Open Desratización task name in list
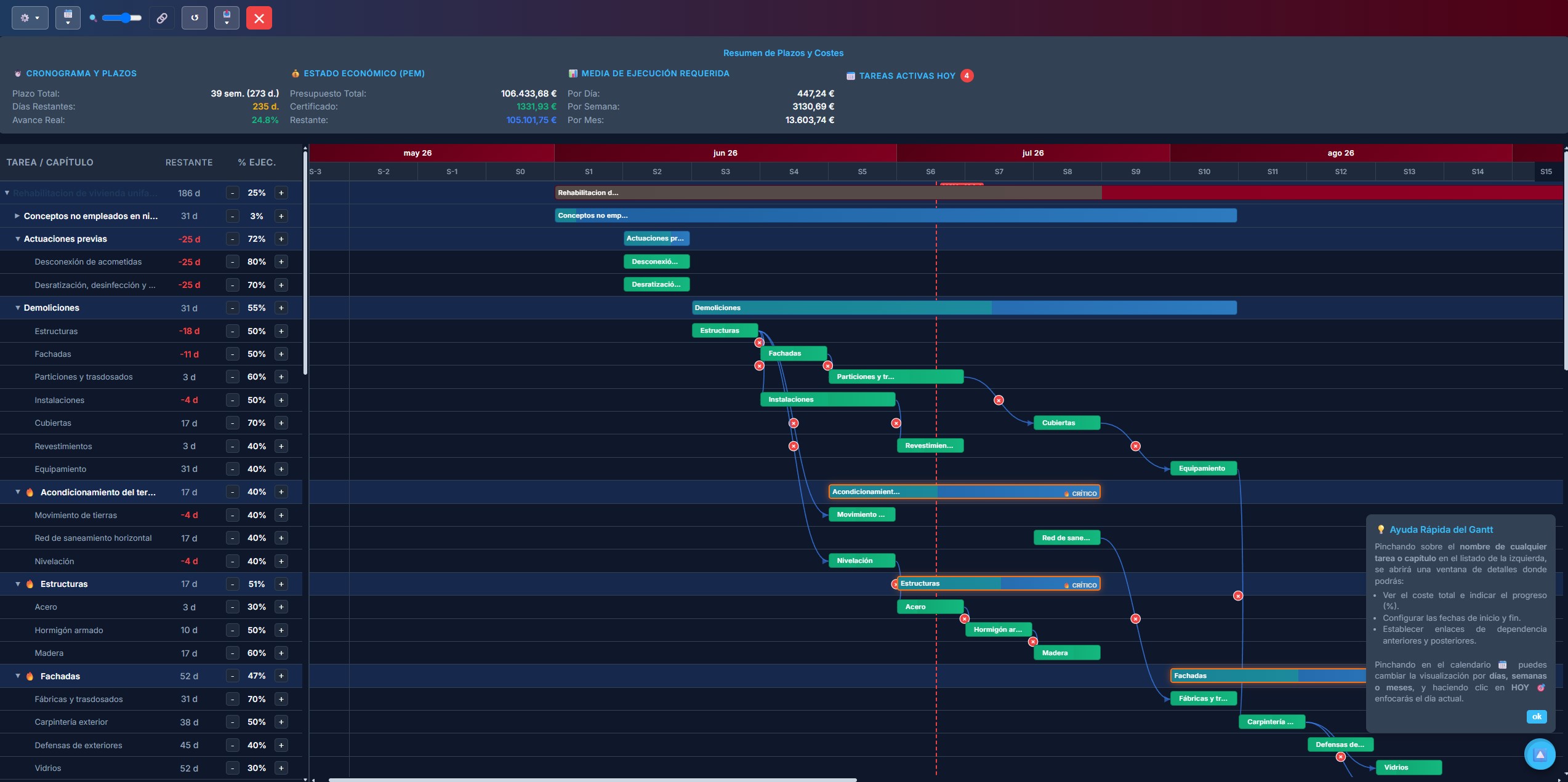Screen dimensions: 1568x782 pos(95,285)
